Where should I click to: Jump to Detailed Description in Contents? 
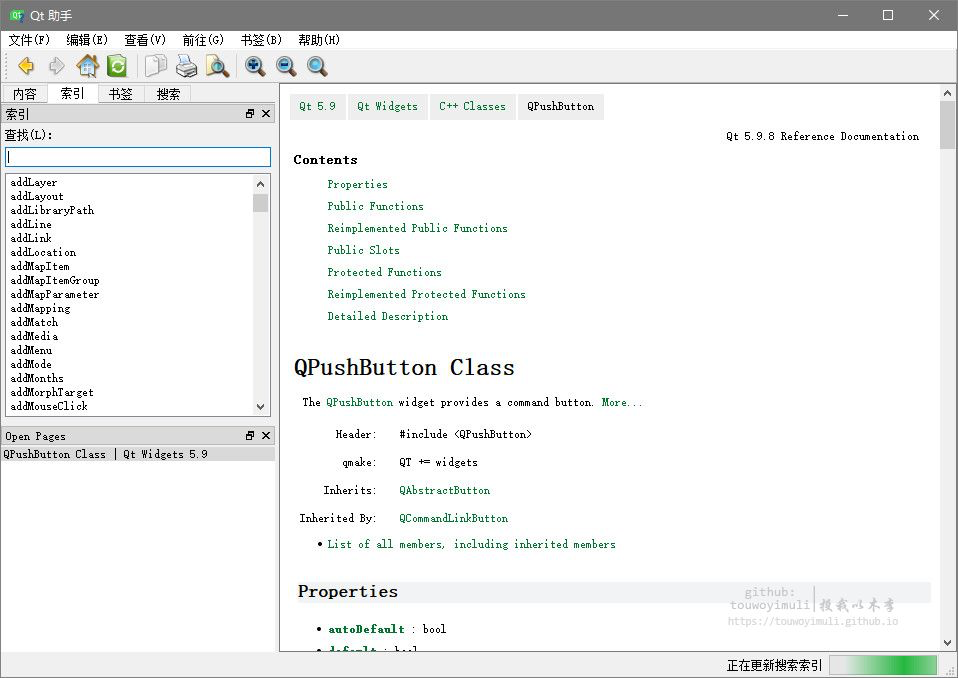pos(387,316)
